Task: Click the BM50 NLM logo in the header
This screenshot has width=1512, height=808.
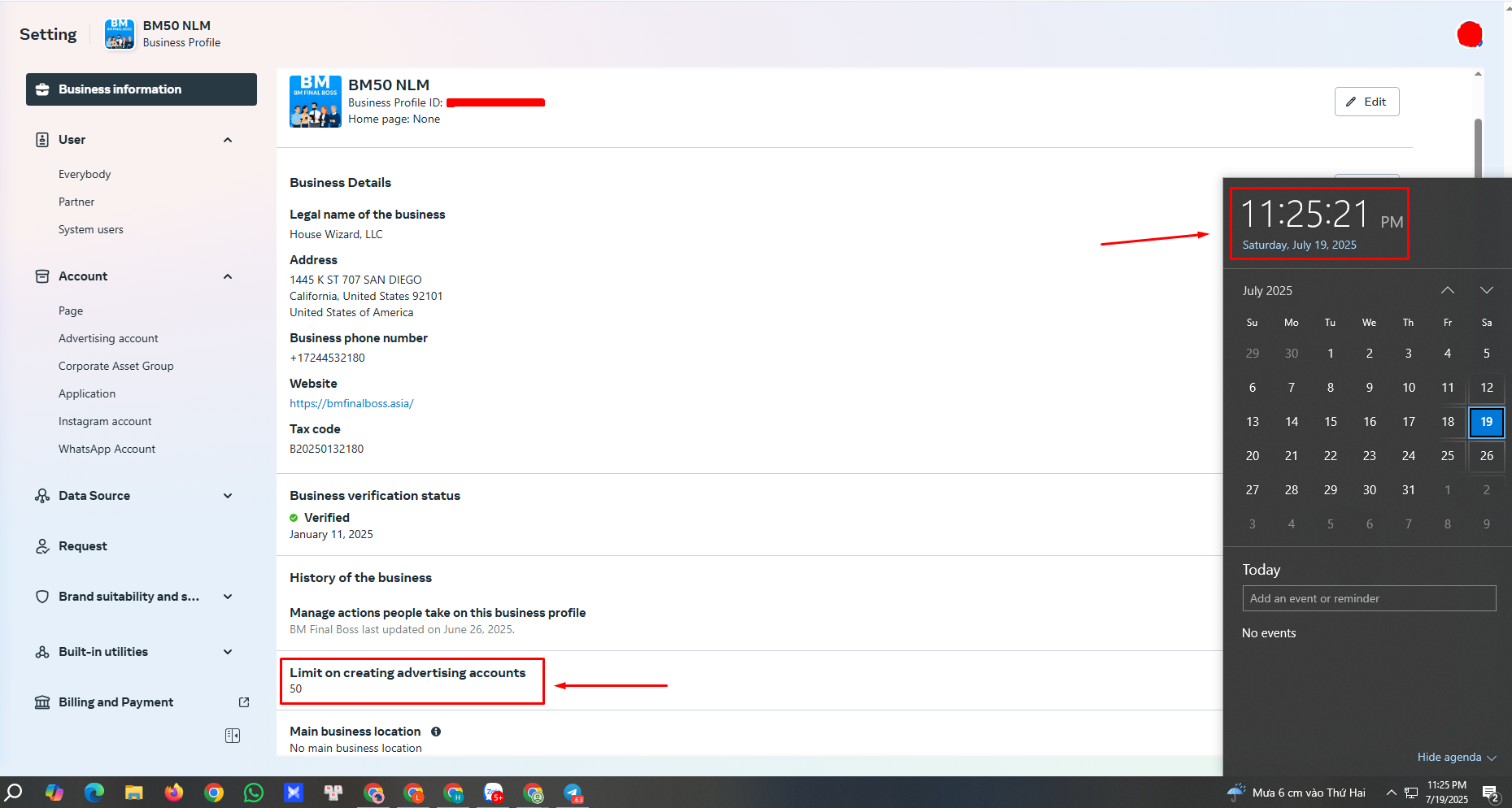Action: (120, 34)
